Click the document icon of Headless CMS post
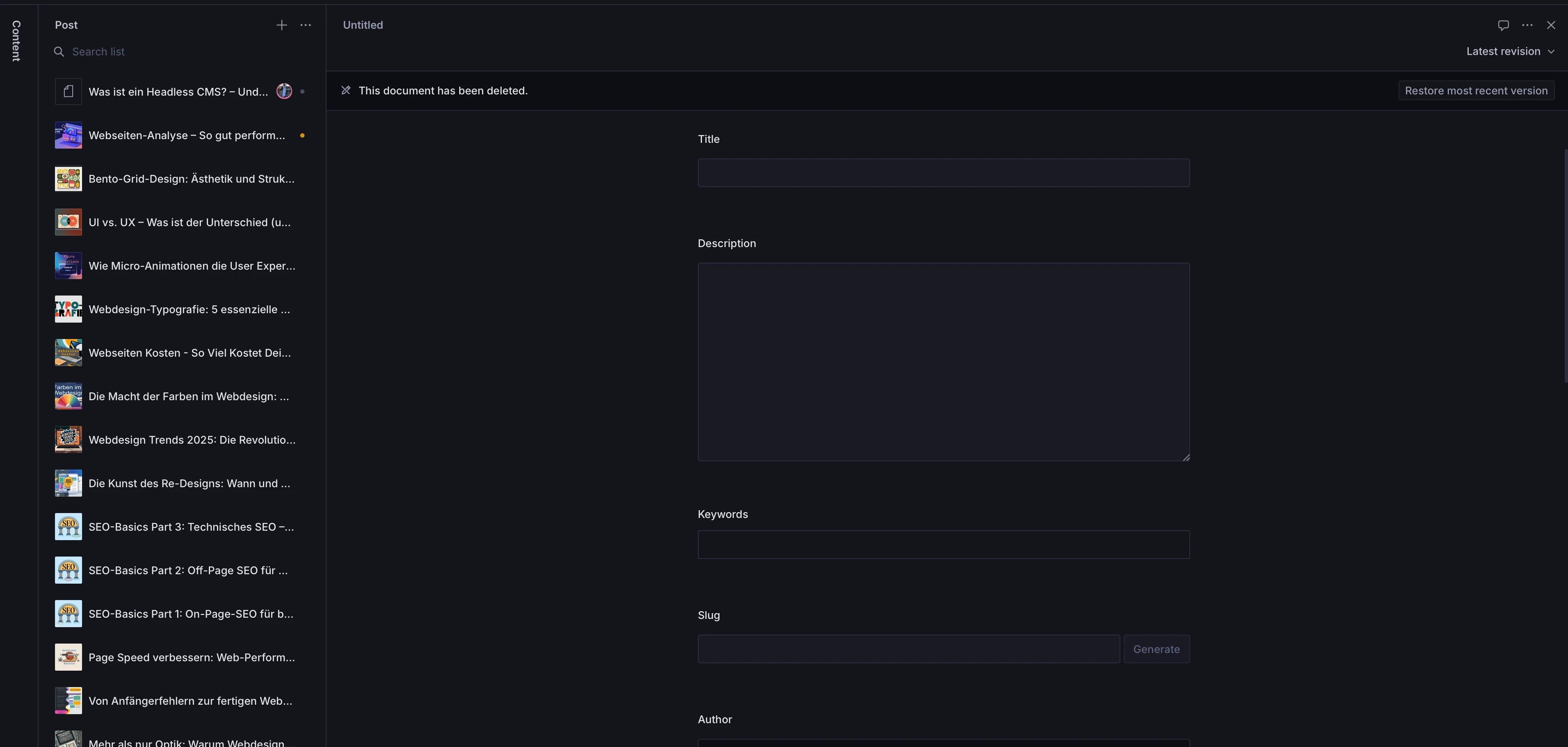Viewport: 1568px width, 747px height. pos(68,91)
